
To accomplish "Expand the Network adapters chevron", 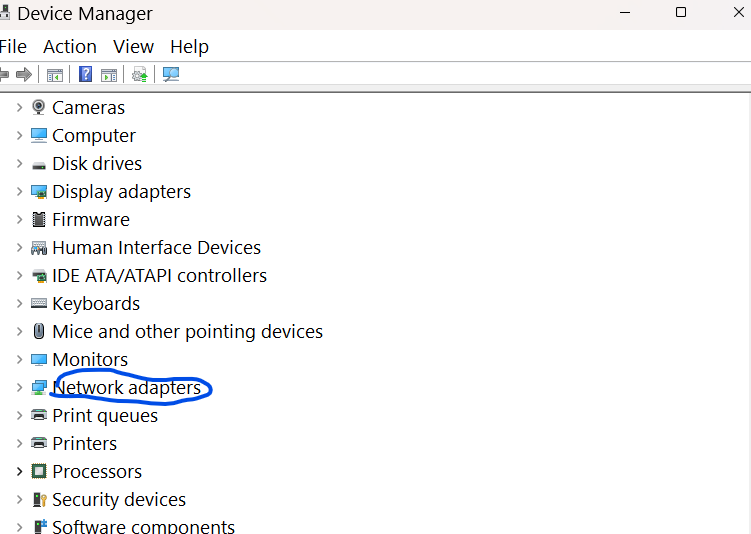I will (x=19, y=387).
